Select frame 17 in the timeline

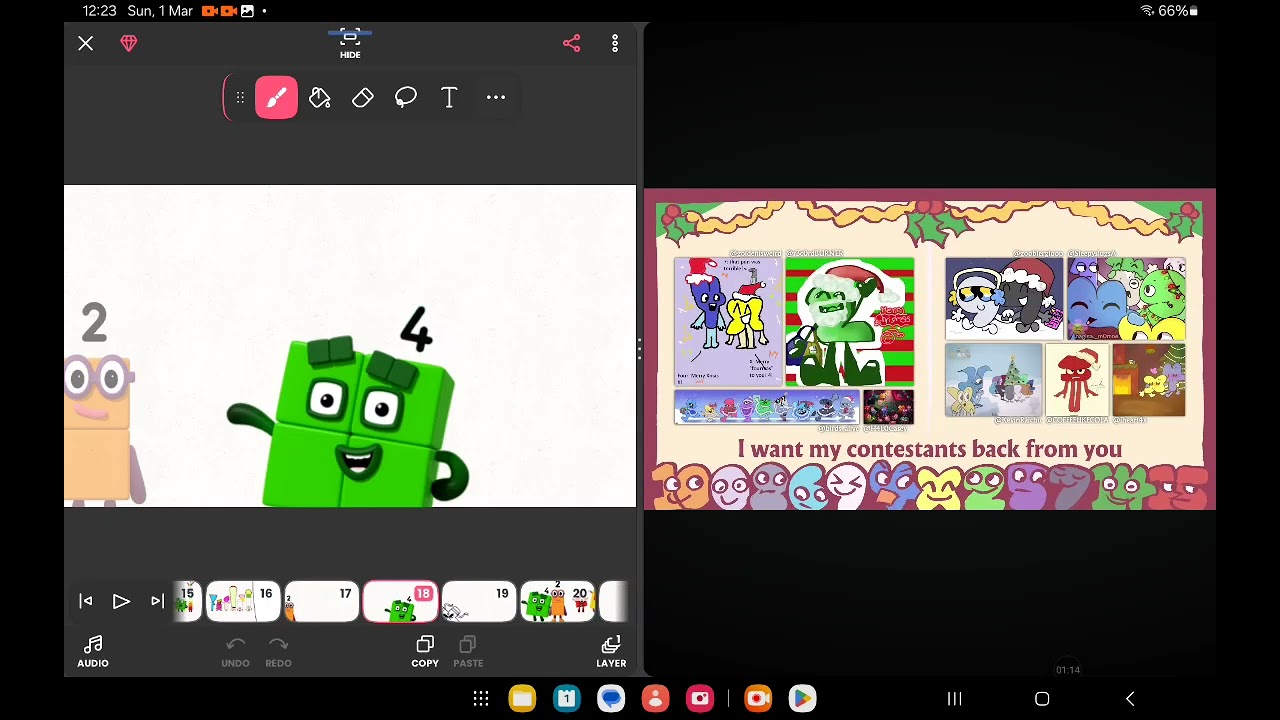point(322,601)
